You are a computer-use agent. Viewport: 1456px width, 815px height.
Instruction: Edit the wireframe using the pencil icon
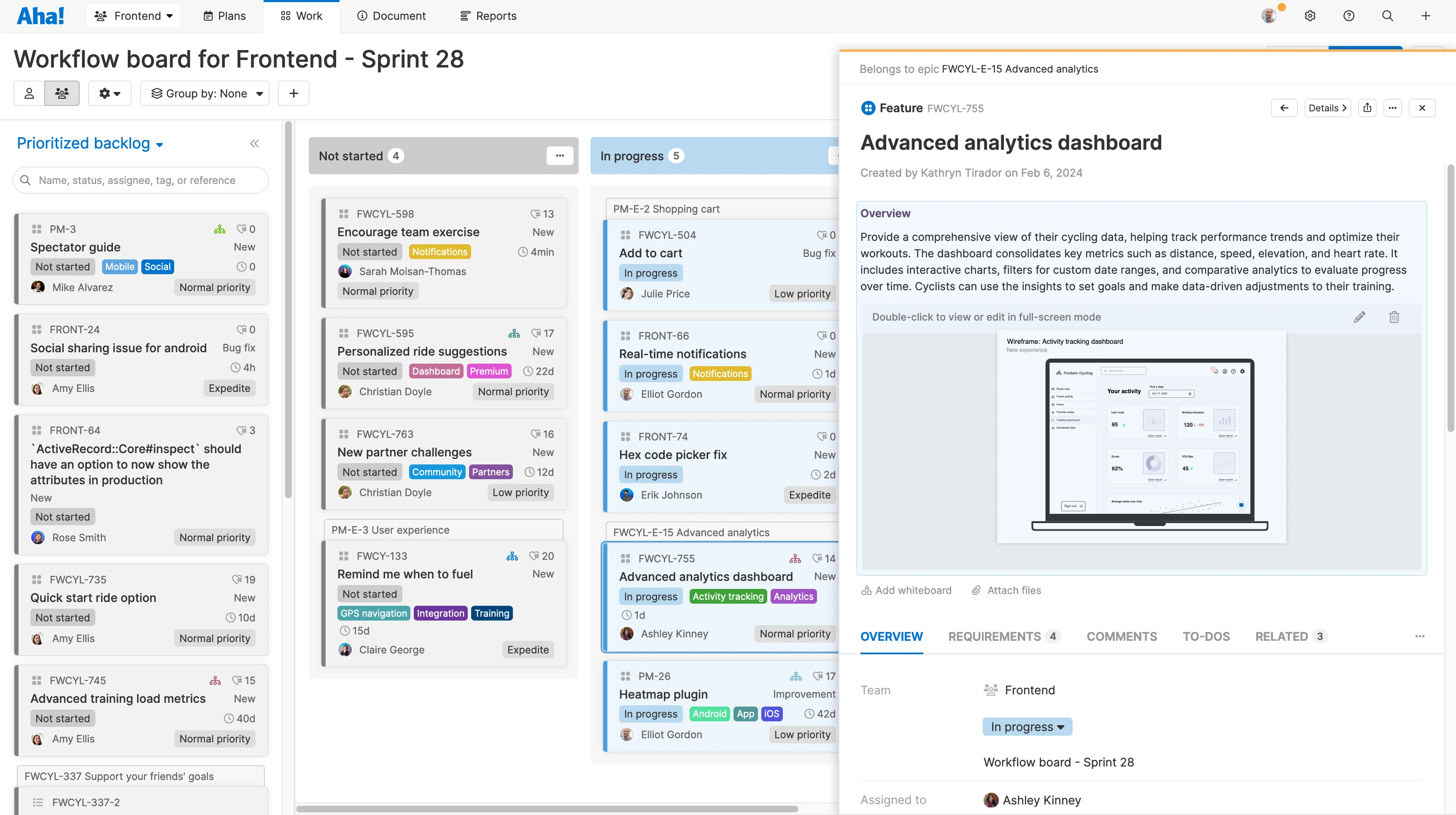pos(1360,317)
